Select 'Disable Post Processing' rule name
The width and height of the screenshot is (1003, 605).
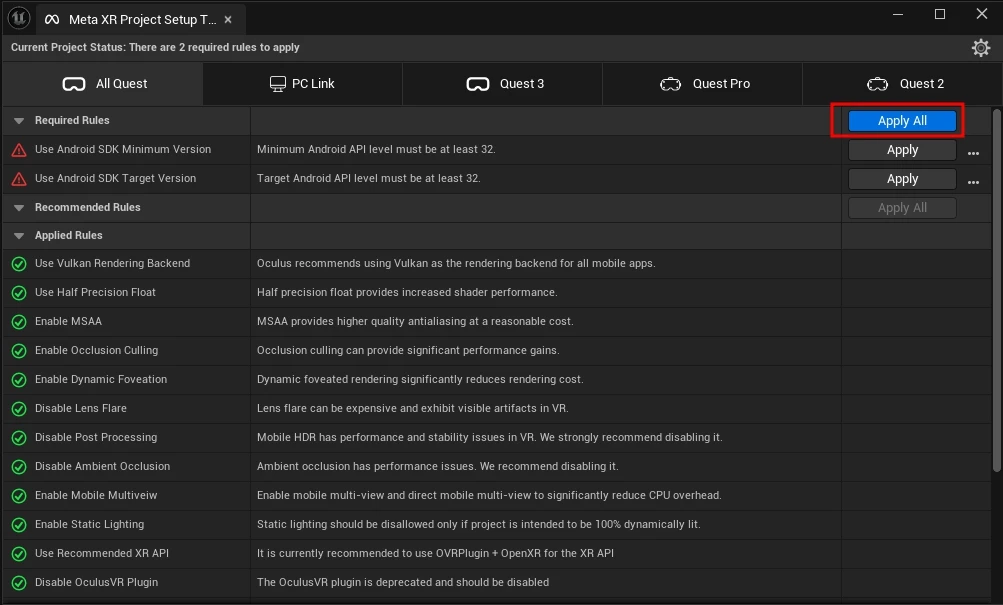(x=96, y=437)
